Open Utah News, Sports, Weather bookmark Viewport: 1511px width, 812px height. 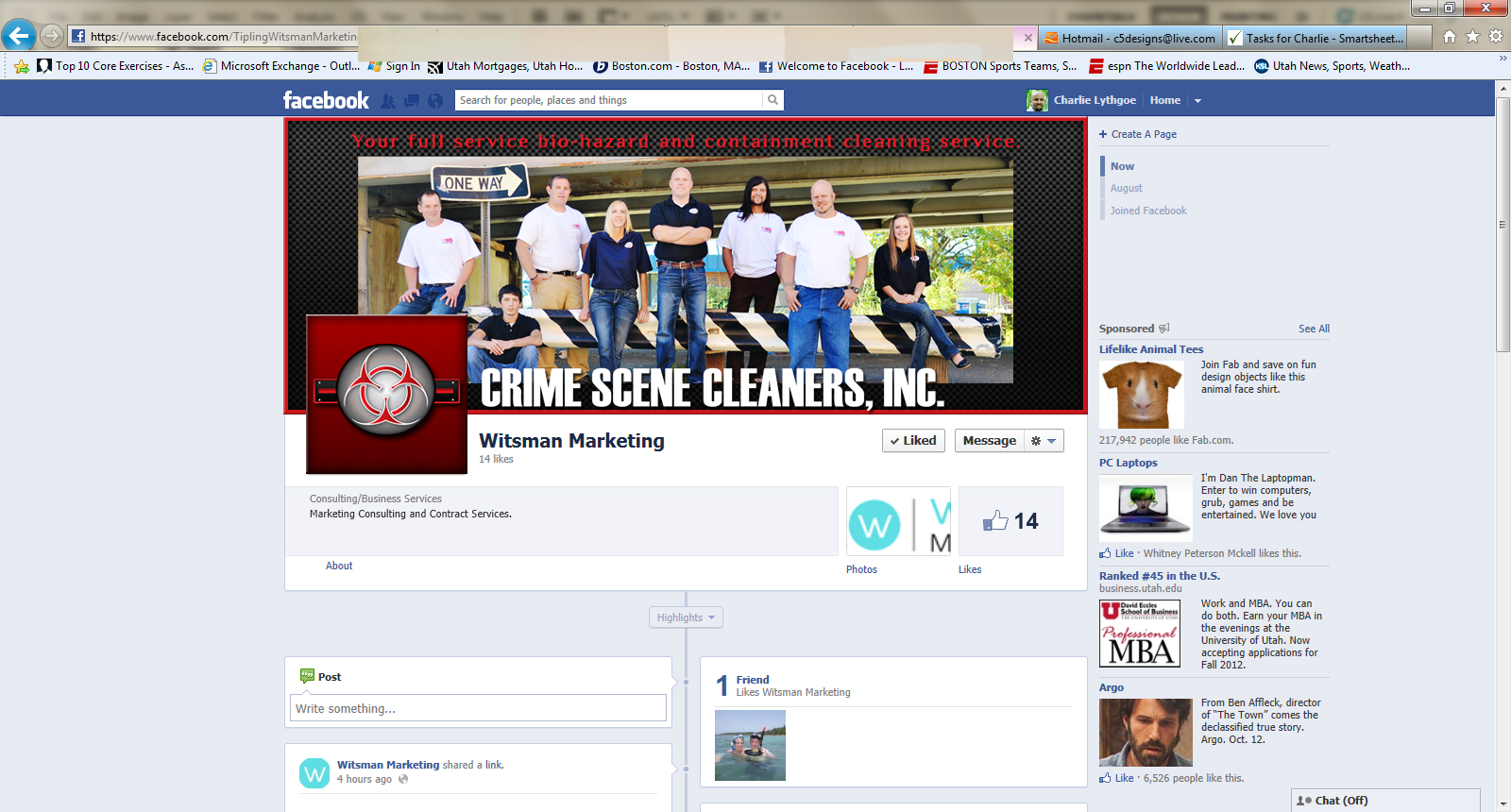coord(1332,66)
